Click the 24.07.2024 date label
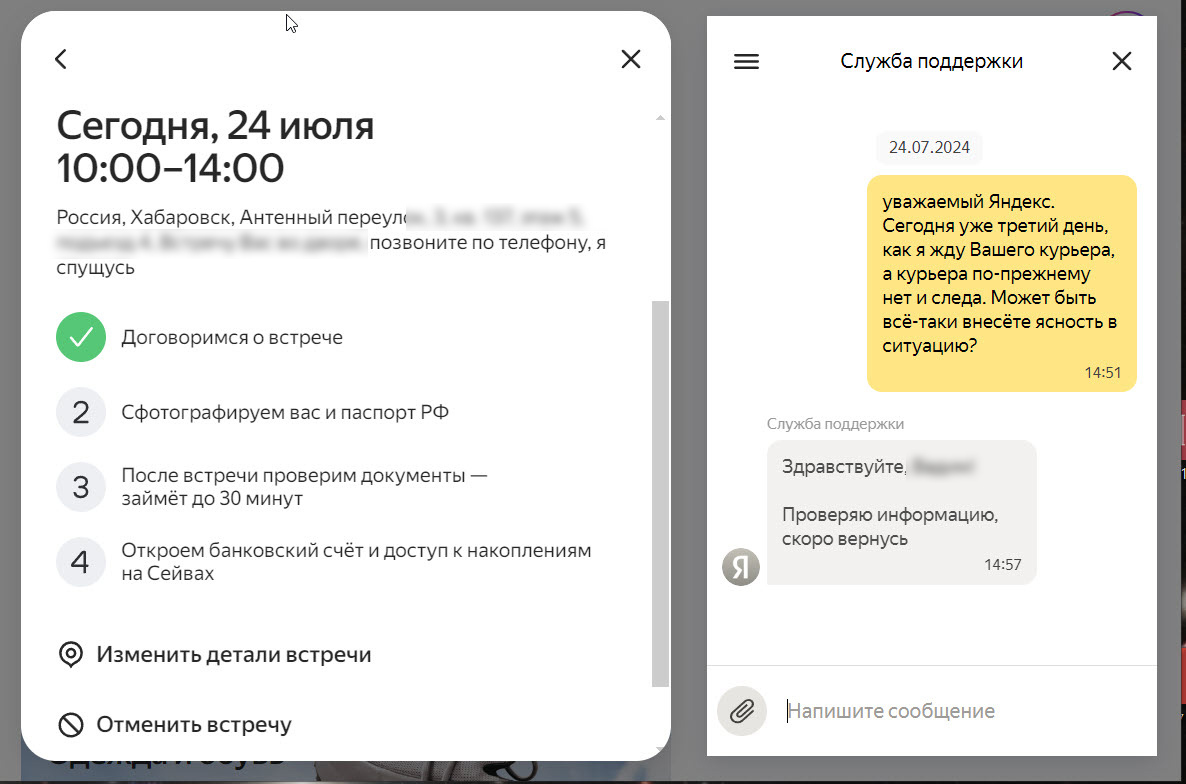Image resolution: width=1186 pixels, height=784 pixels. 929,147
